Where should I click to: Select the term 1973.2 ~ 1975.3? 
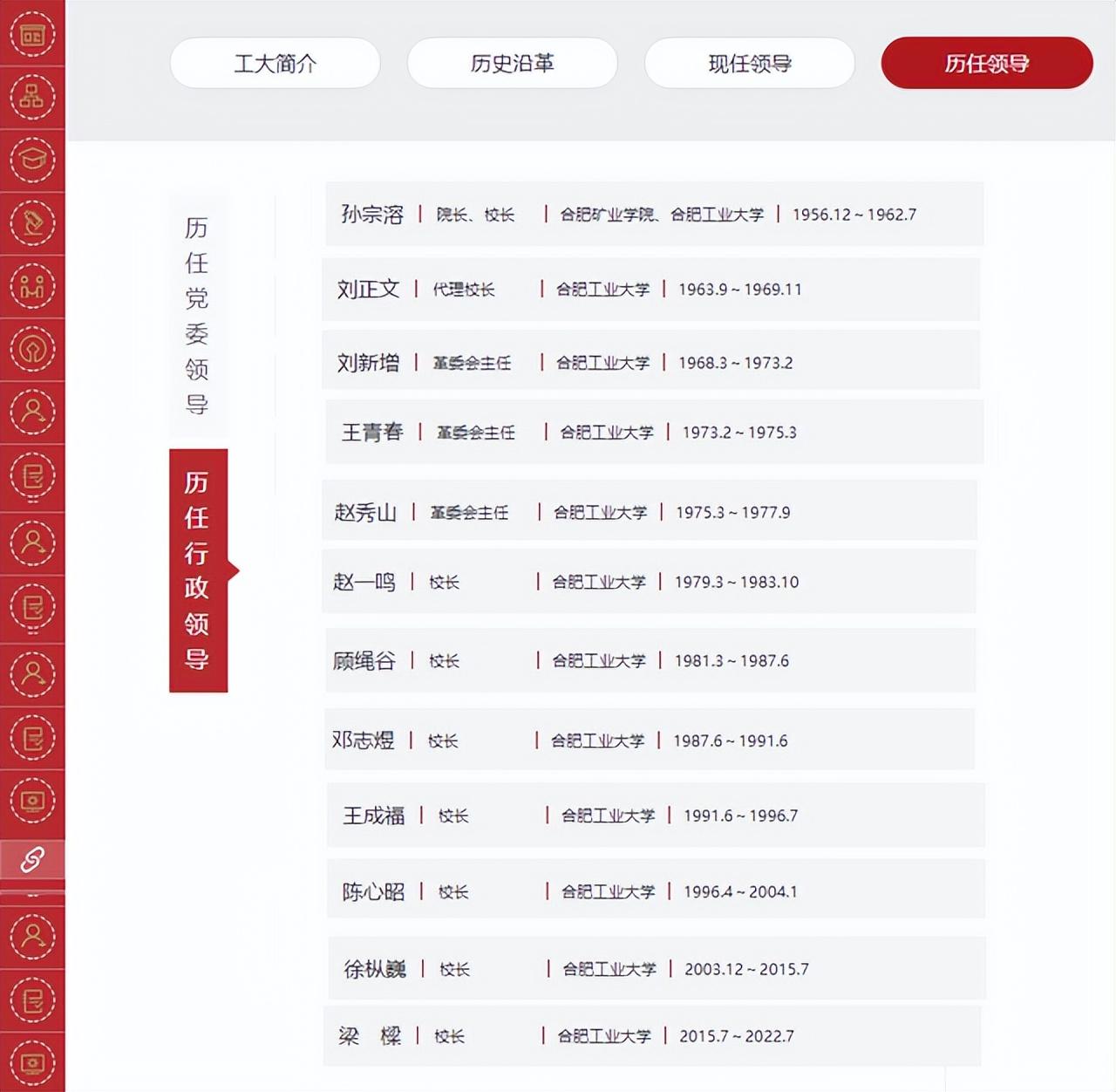(x=739, y=433)
